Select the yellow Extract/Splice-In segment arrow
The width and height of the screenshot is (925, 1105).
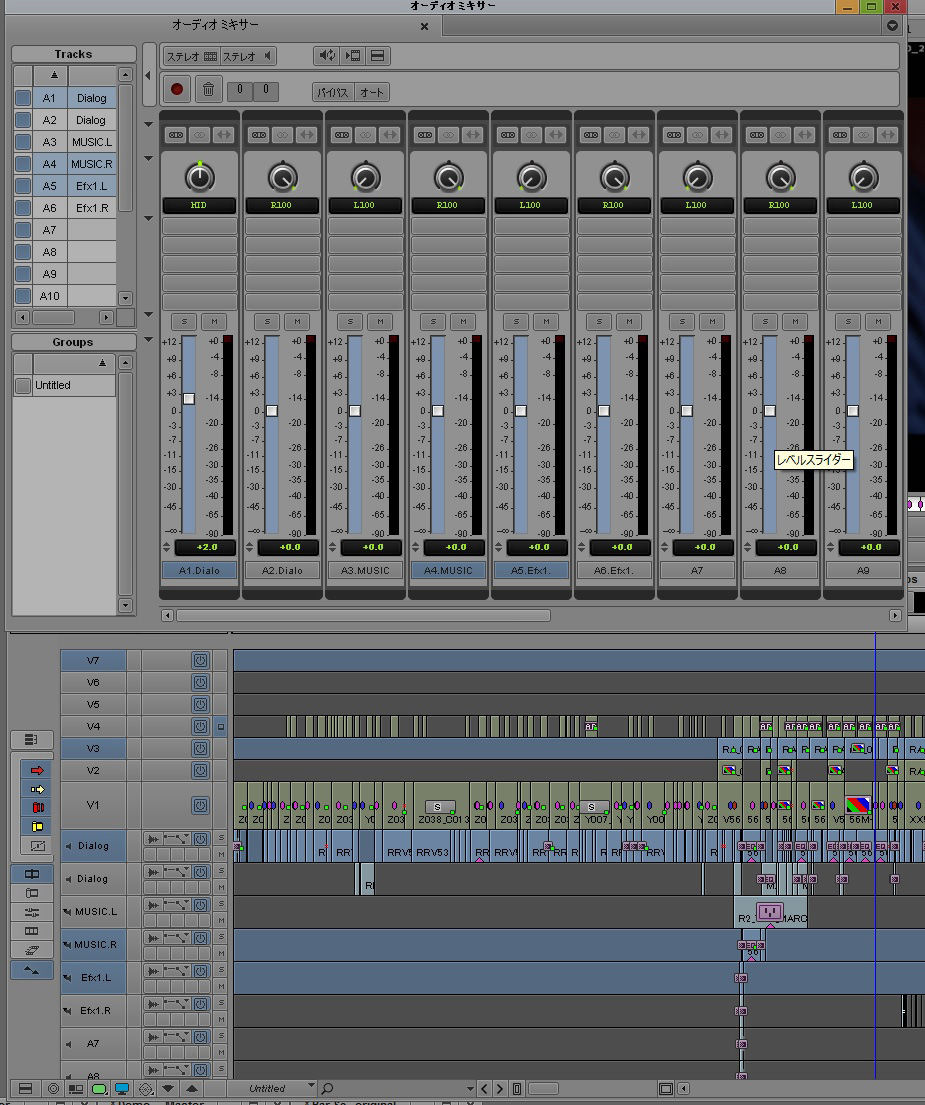pos(38,789)
